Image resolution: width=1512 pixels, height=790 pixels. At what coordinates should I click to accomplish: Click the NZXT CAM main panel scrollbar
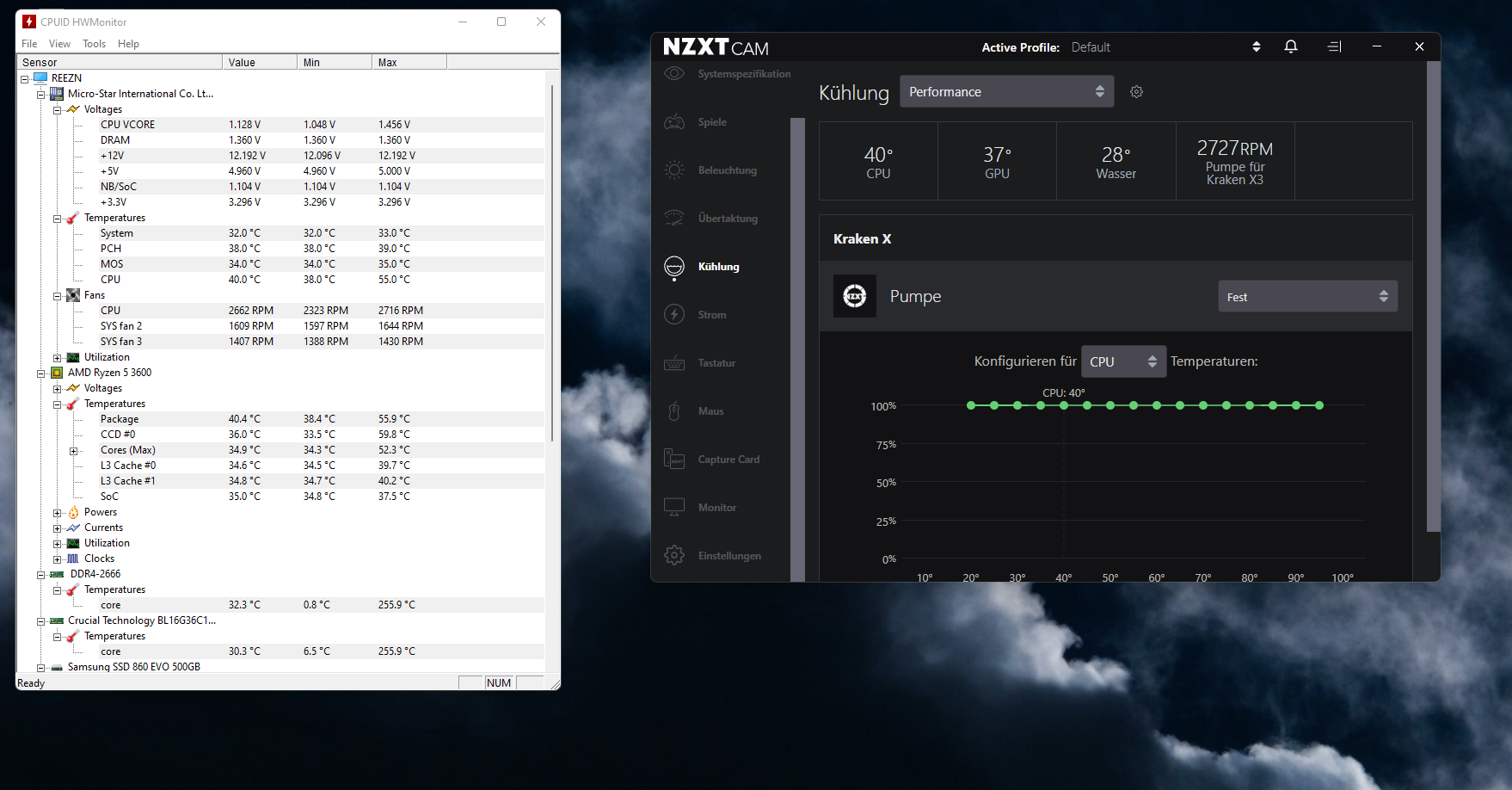1433,296
